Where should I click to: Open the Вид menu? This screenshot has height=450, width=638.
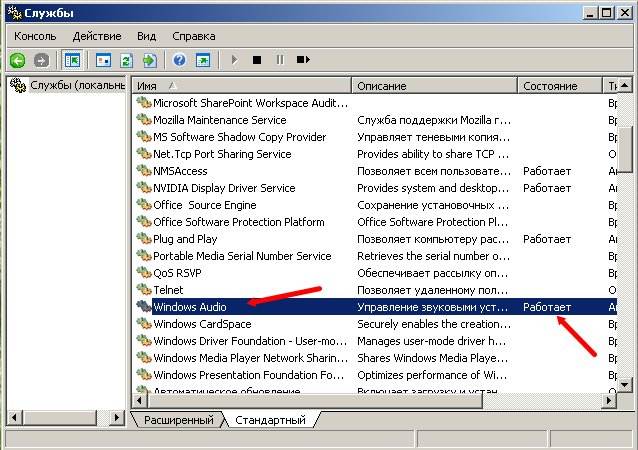tap(147, 35)
